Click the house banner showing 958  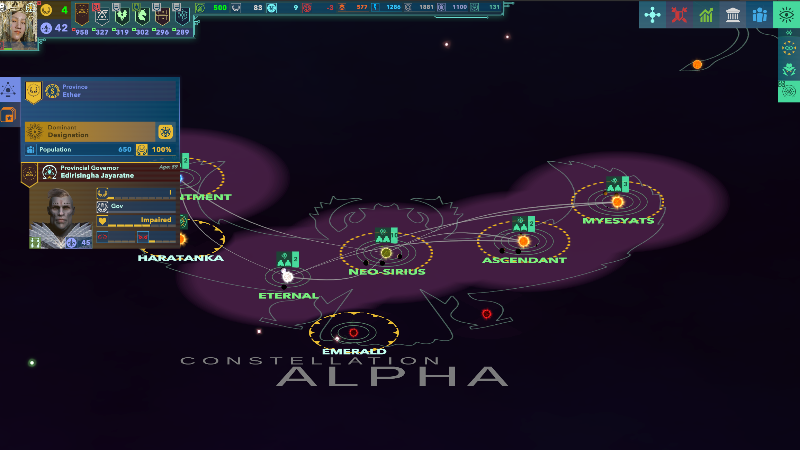[82, 14]
